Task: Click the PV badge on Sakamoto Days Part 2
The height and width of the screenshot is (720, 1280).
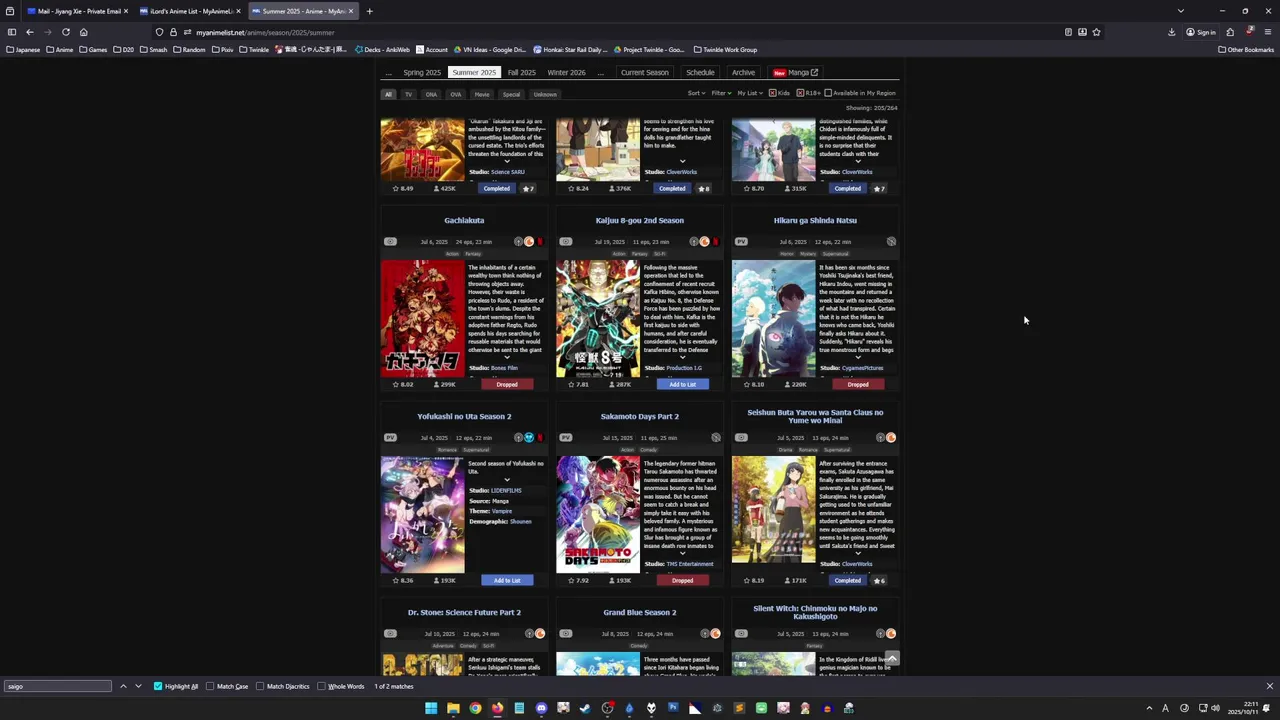Action: [x=565, y=437]
